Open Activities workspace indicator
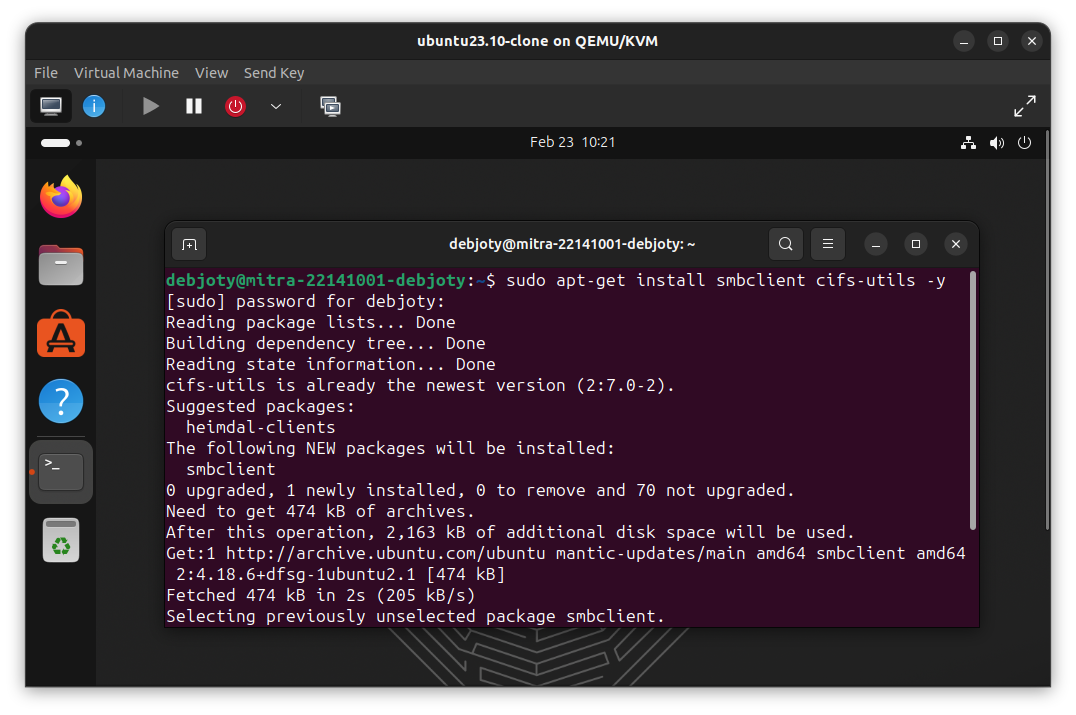 (61, 143)
